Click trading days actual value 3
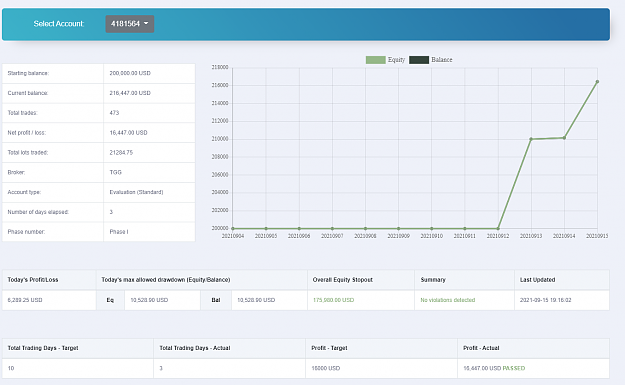The height and width of the screenshot is (385, 625). (161, 369)
